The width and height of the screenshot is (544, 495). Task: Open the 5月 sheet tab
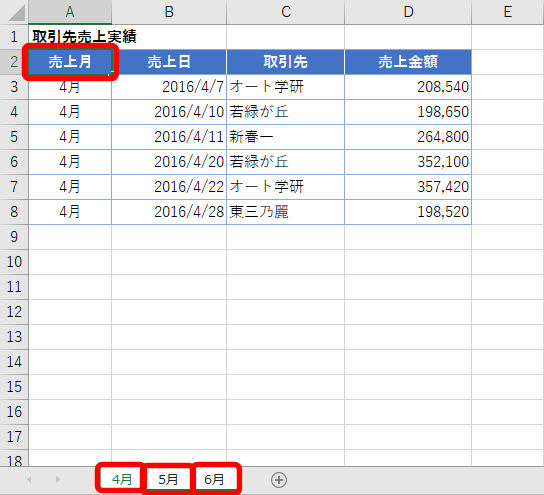tap(168, 479)
